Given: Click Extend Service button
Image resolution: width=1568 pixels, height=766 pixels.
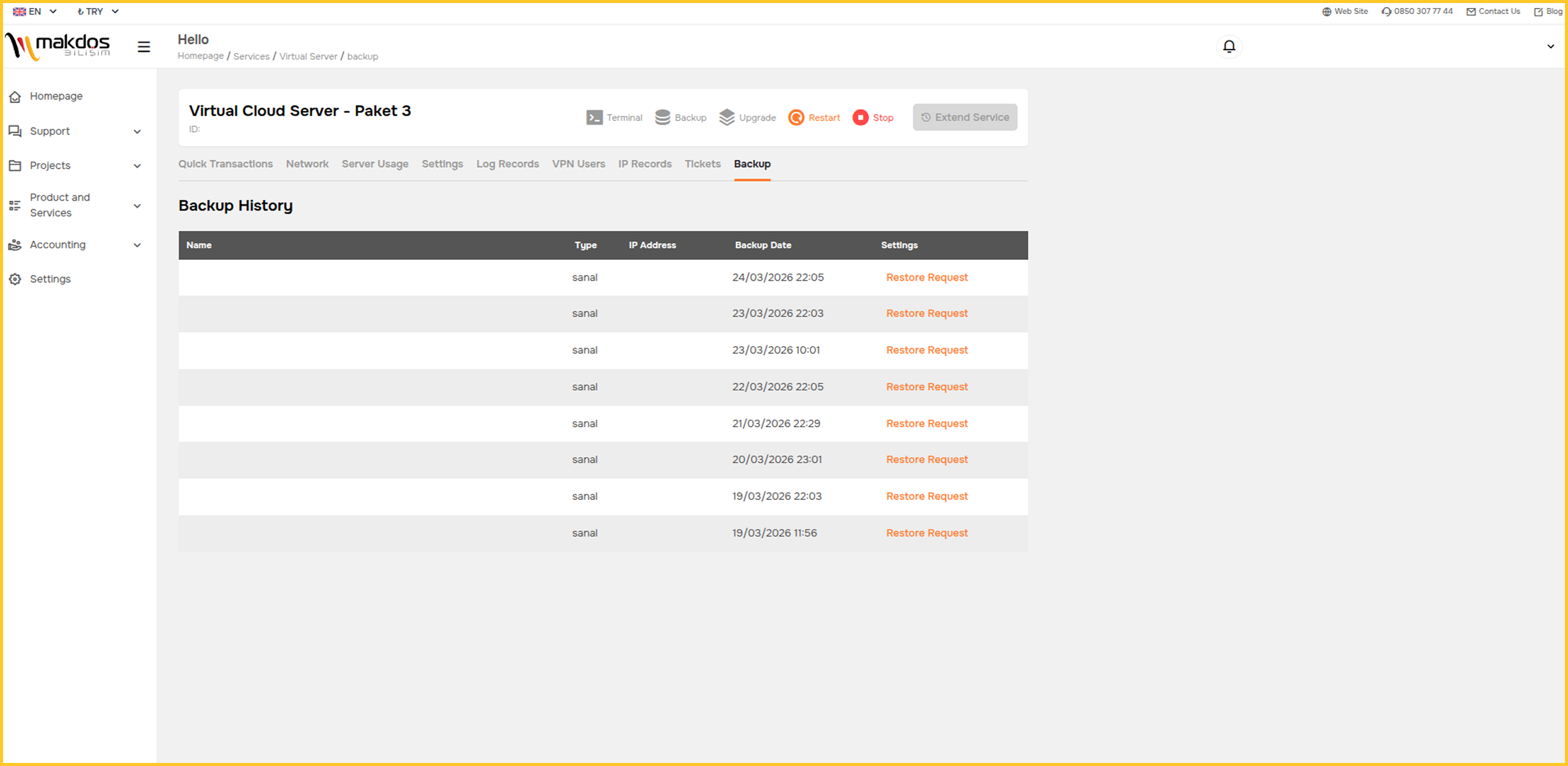Looking at the screenshot, I should coord(964,117).
